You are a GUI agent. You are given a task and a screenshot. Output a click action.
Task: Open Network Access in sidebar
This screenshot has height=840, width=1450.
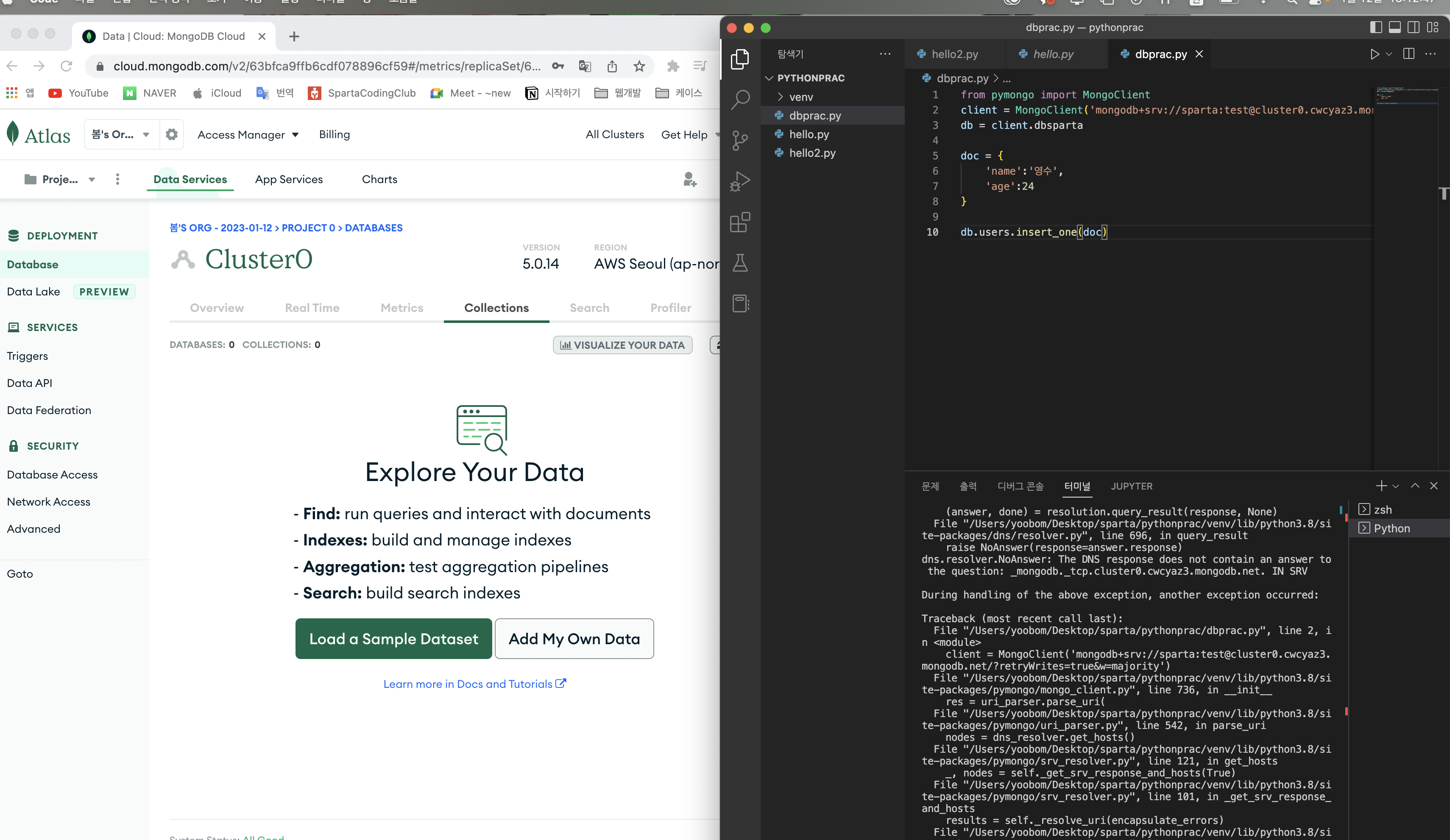click(x=48, y=502)
